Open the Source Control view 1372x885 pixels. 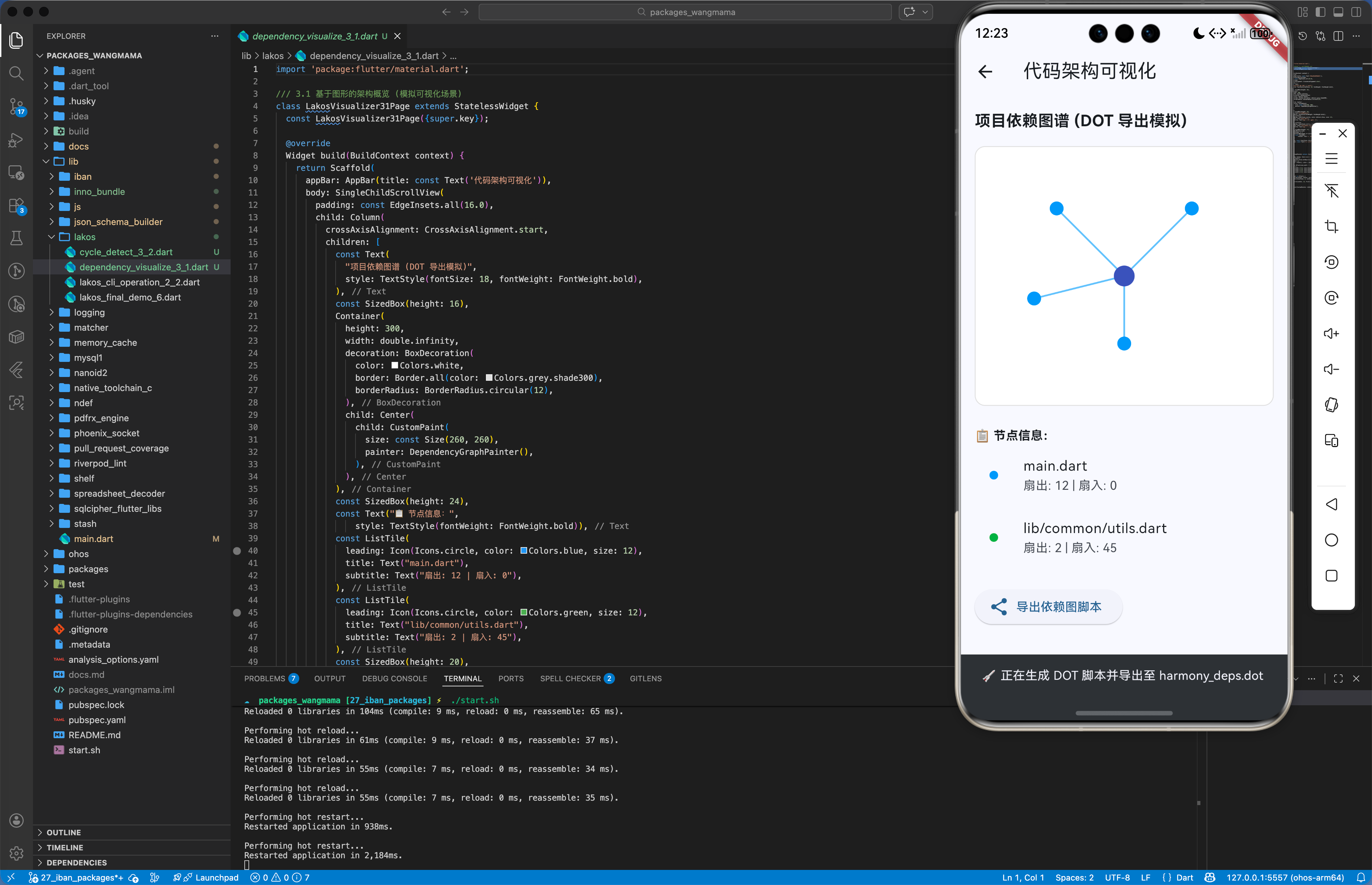16,106
